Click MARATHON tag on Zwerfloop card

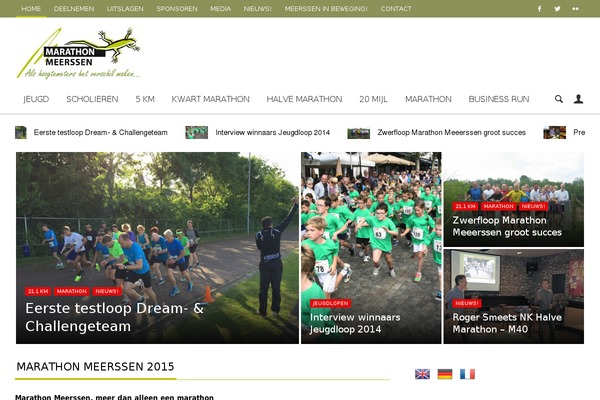pyautogui.click(x=498, y=206)
